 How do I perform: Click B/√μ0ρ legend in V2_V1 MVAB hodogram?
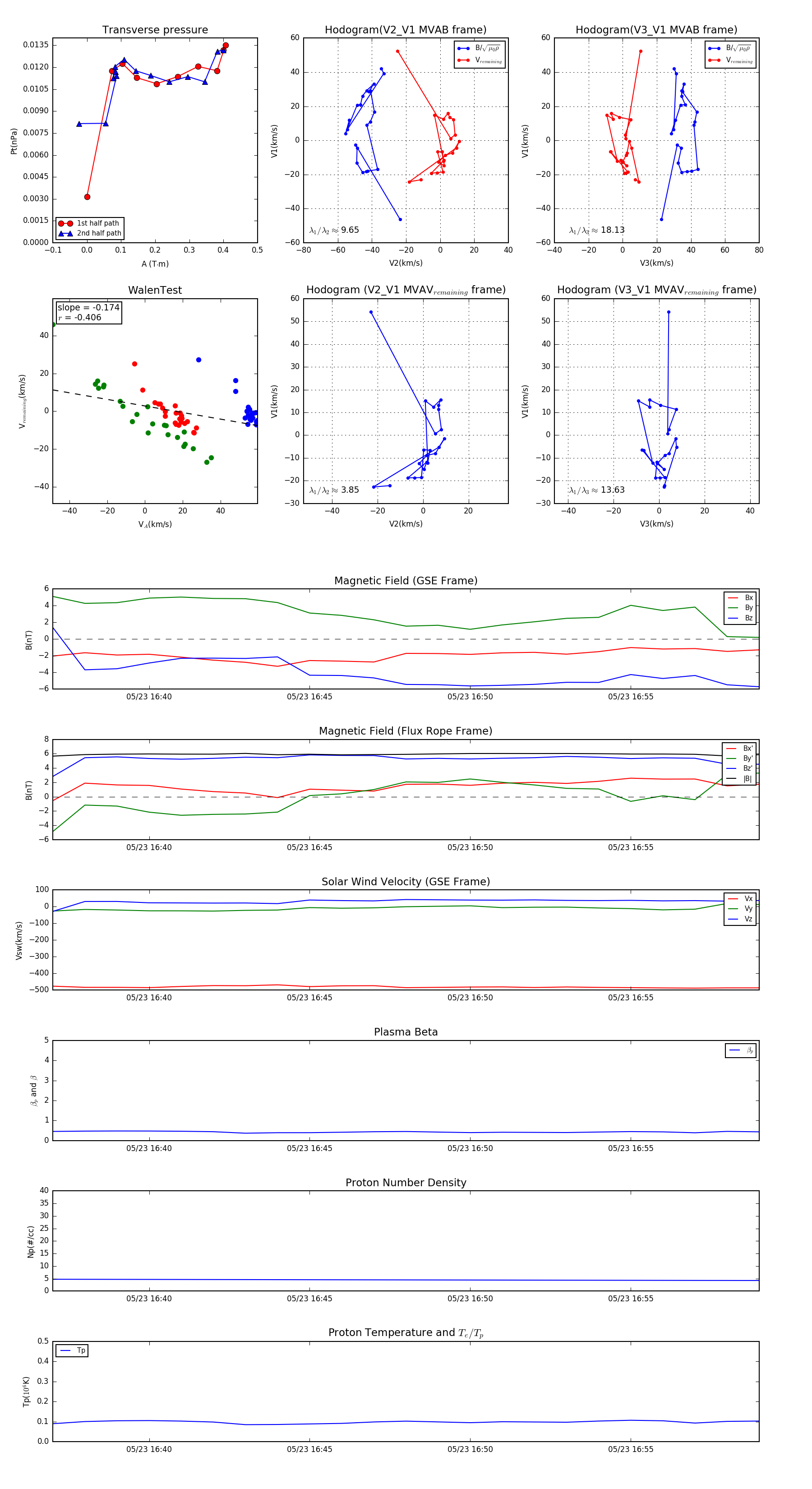[480, 49]
